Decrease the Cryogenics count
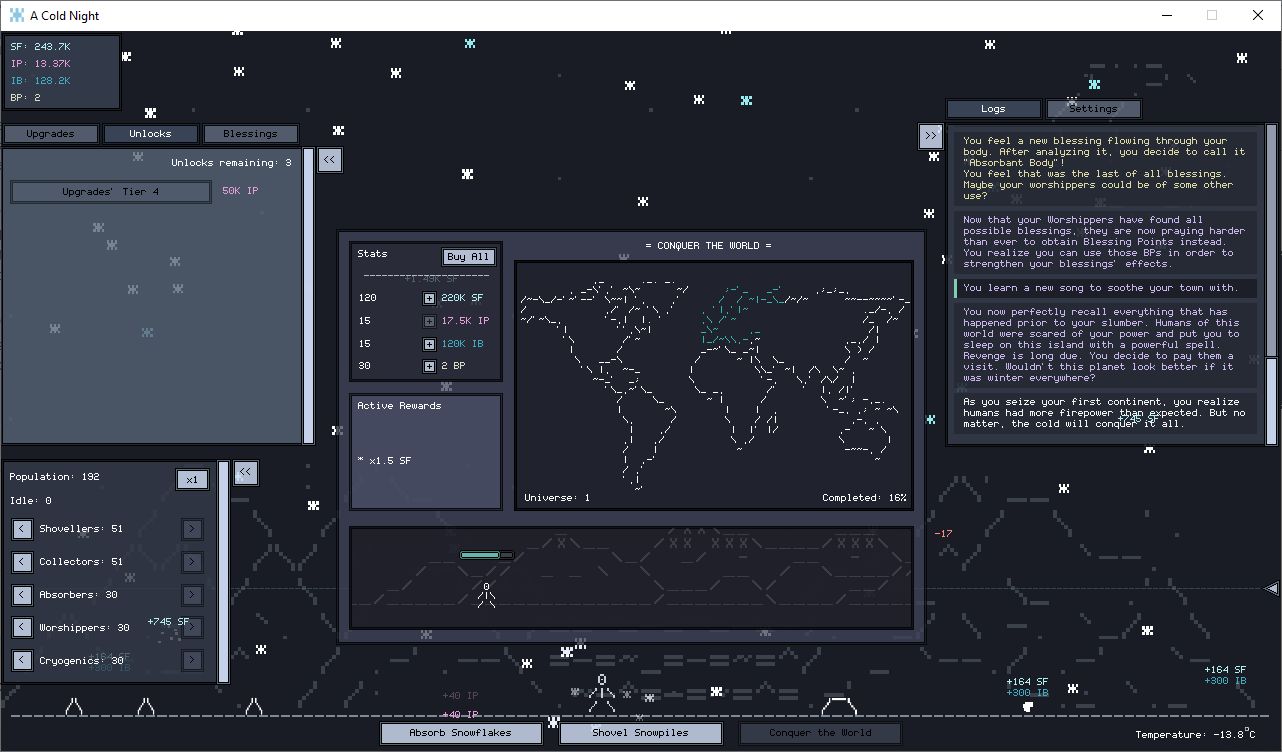1282x752 pixels. 22,661
